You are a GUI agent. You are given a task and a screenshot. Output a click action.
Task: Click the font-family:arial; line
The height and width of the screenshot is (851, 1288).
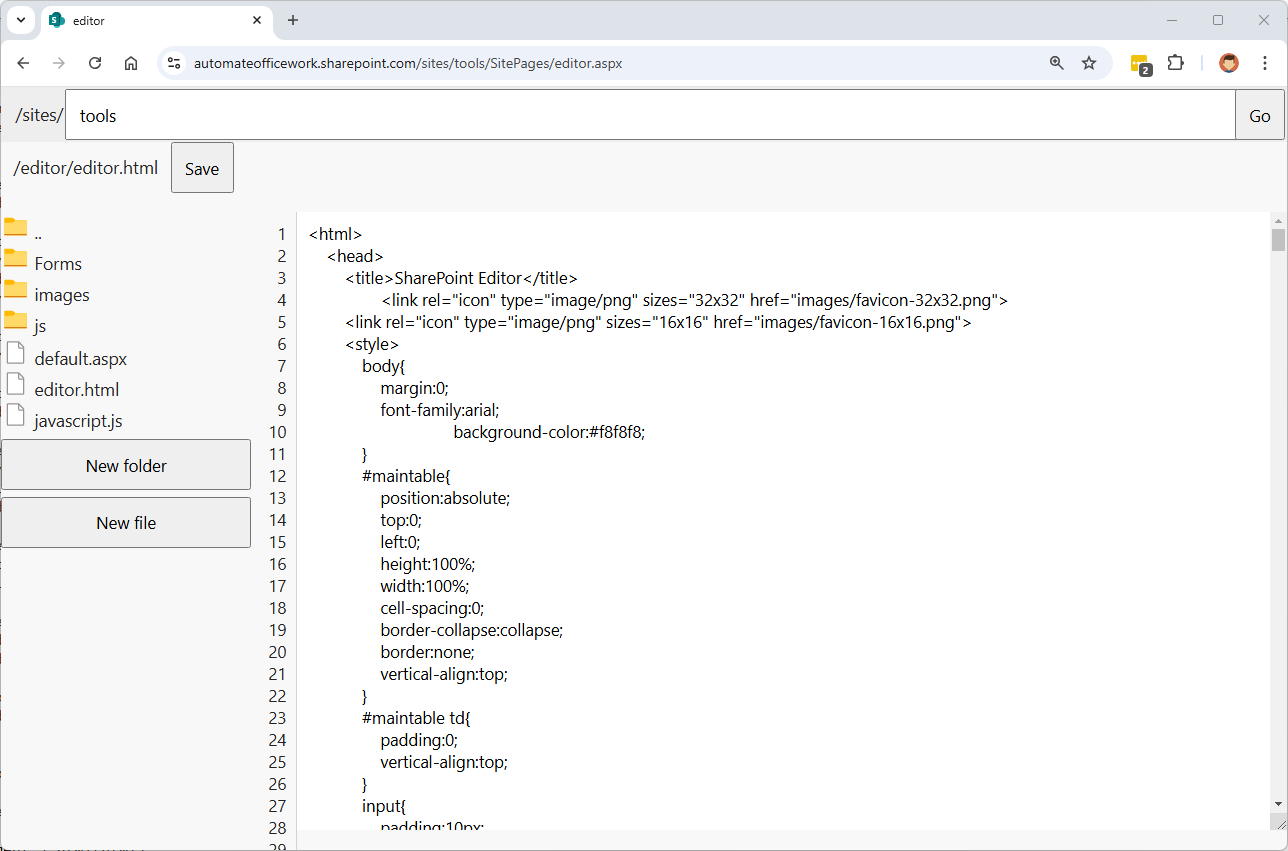[x=439, y=410]
